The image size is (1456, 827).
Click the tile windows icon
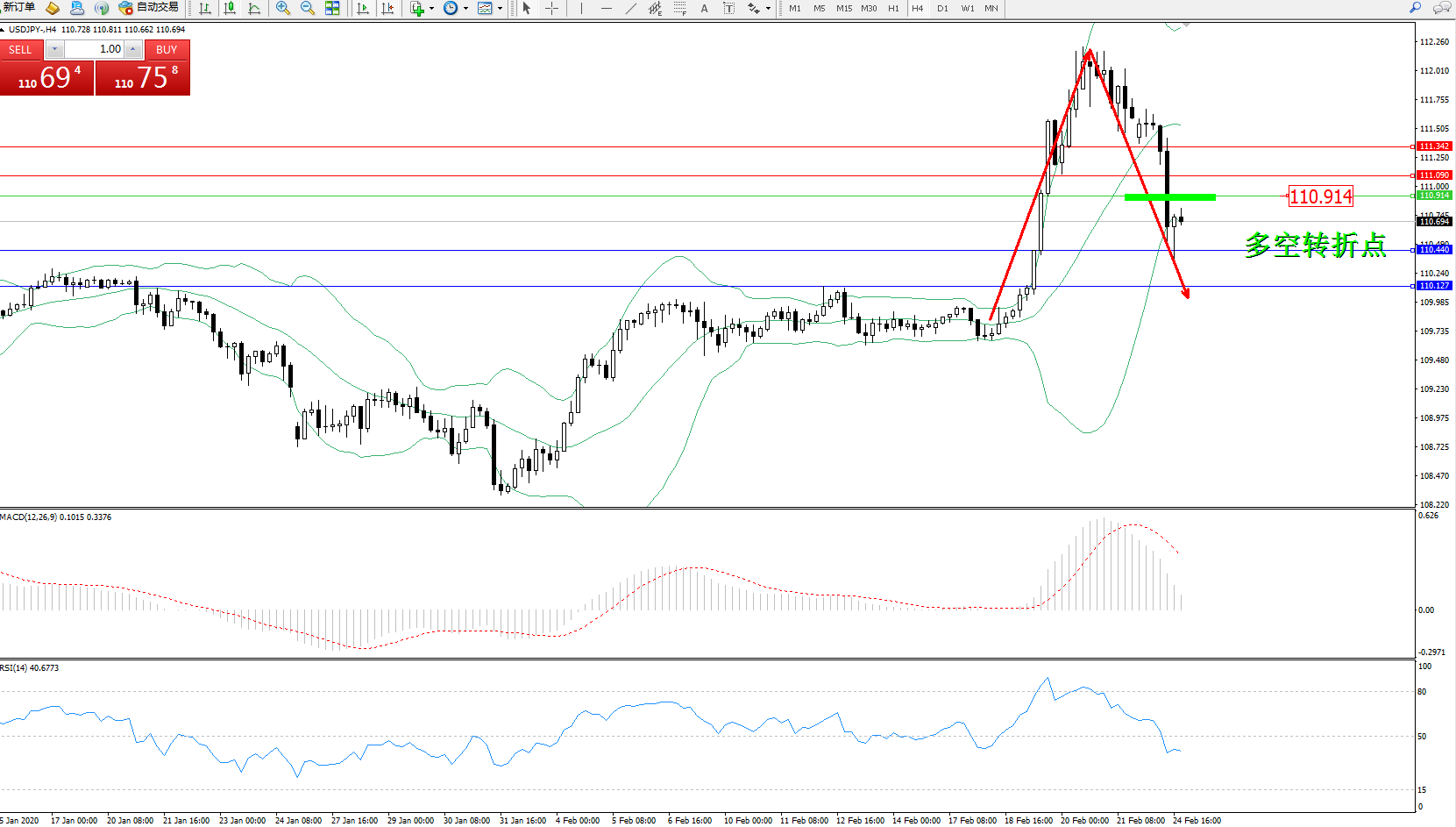point(332,8)
